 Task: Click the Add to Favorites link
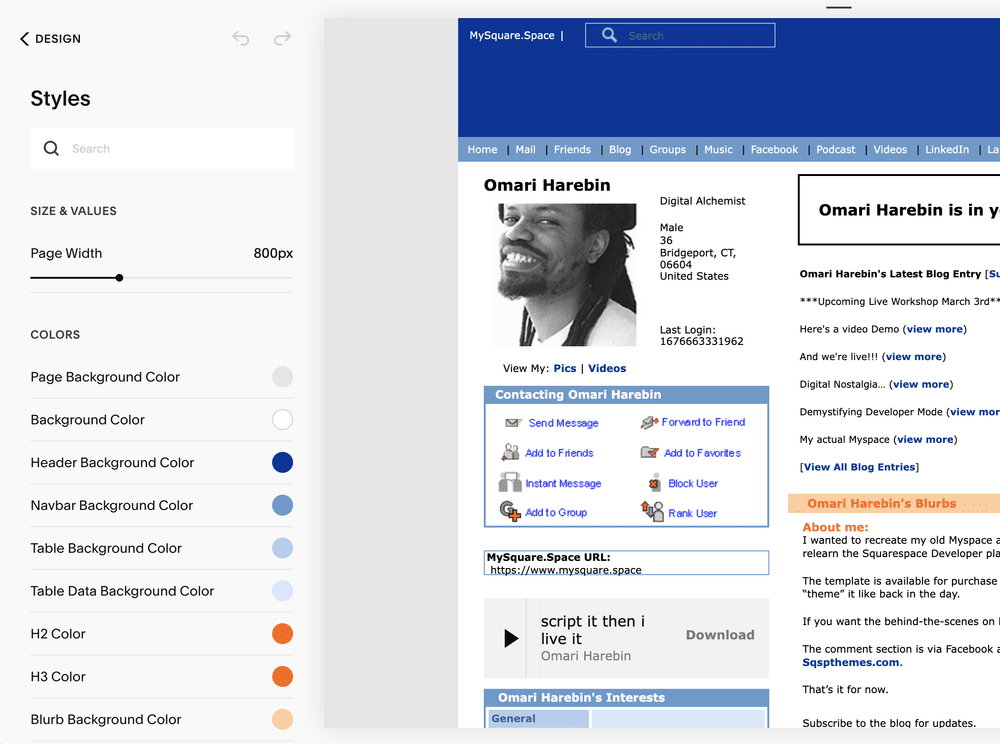click(x=702, y=453)
